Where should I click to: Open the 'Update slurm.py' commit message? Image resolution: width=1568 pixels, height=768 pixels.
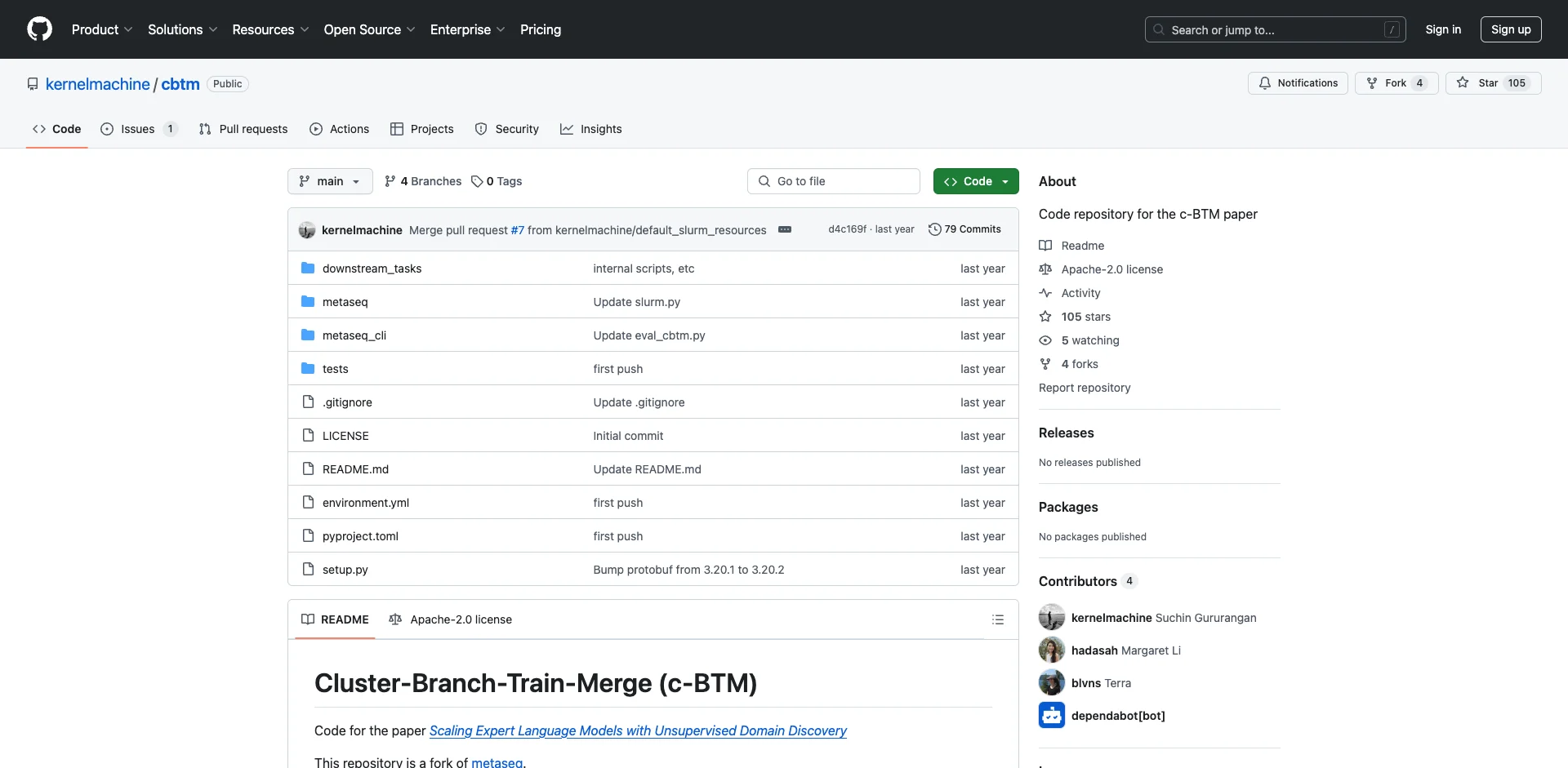[636, 302]
